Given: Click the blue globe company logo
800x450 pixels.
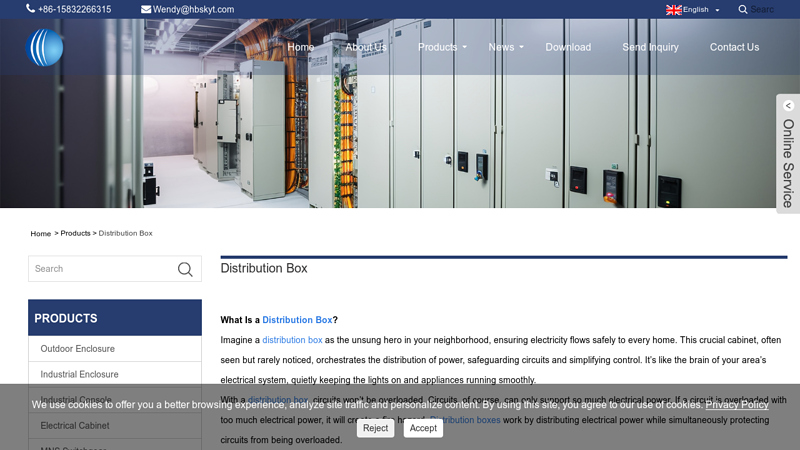Looking at the screenshot, I should (44, 47).
